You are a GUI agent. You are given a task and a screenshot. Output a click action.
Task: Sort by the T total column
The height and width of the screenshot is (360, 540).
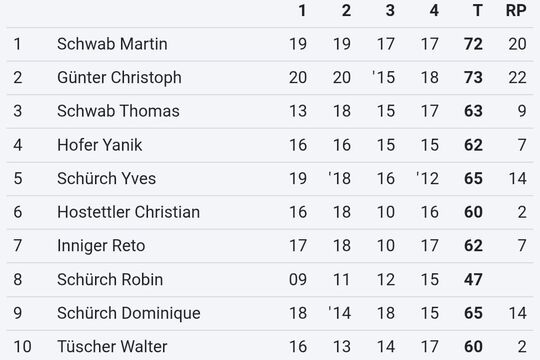pyautogui.click(x=477, y=11)
